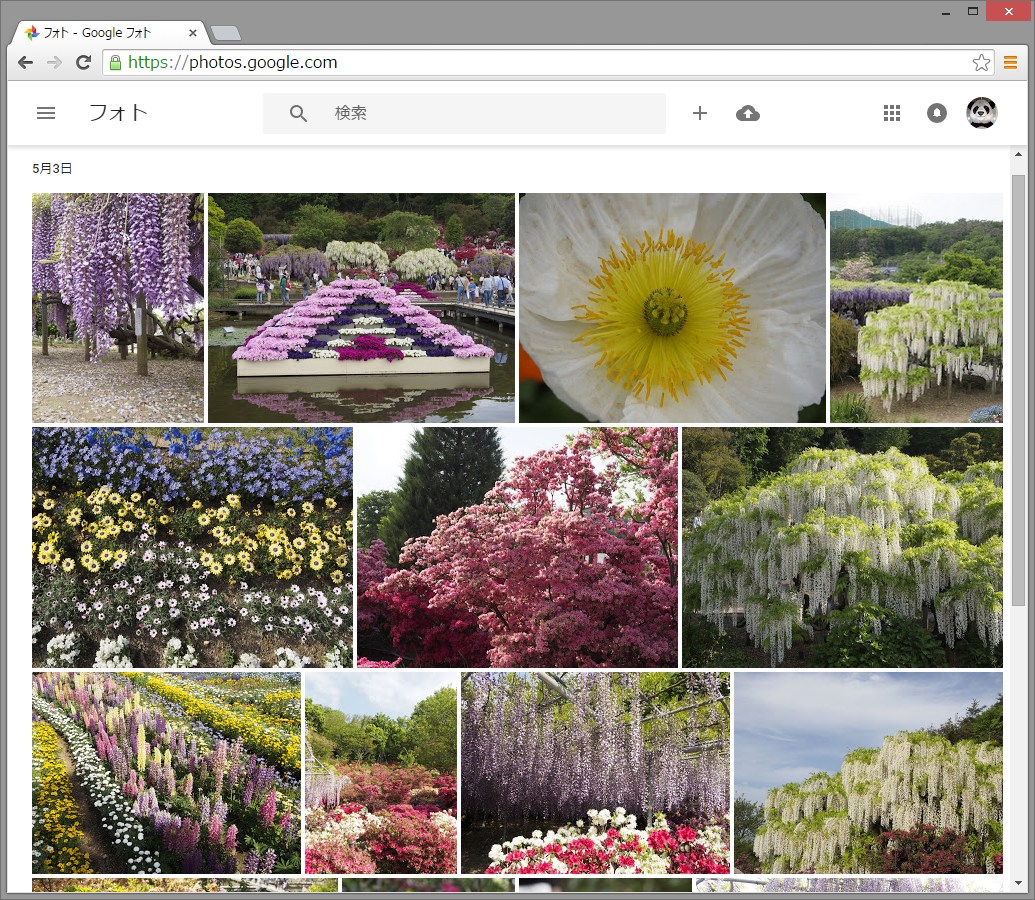Image resolution: width=1035 pixels, height=900 pixels.
Task: Bookmark this page with the star icon
Action: (981, 63)
